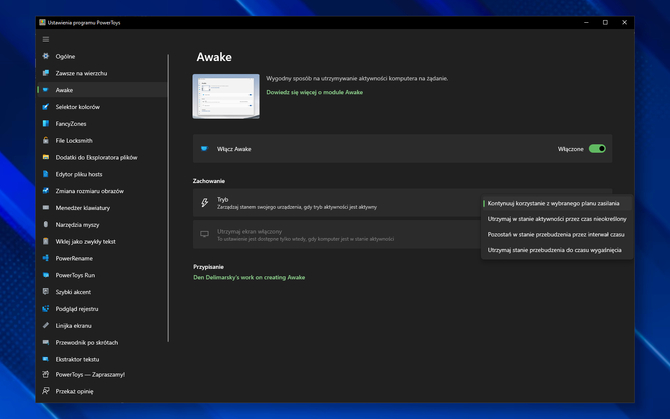Open Menedżer klawiatury settings
This screenshot has height=419, width=670.
(102, 208)
